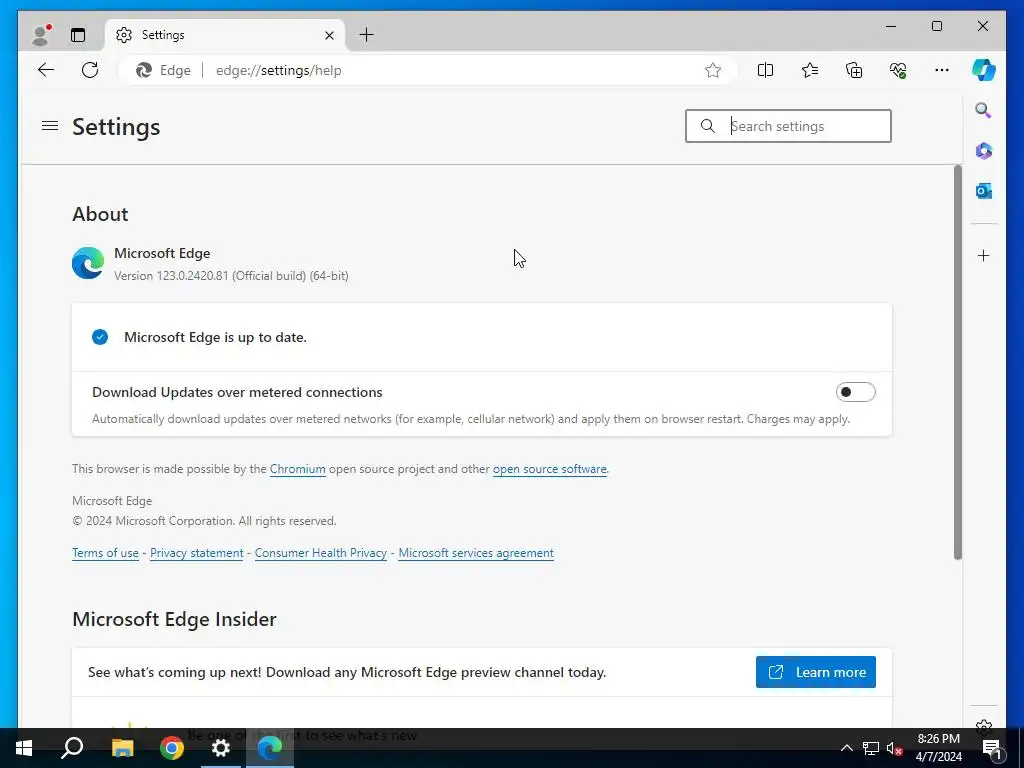Refresh the page
The height and width of the screenshot is (768, 1024).
90,70
